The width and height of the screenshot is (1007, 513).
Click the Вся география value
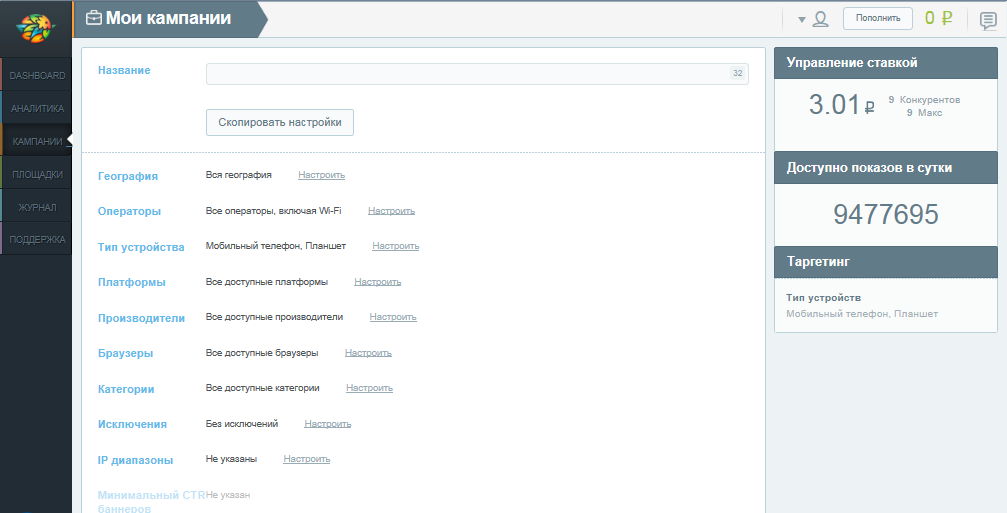point(239,175)
